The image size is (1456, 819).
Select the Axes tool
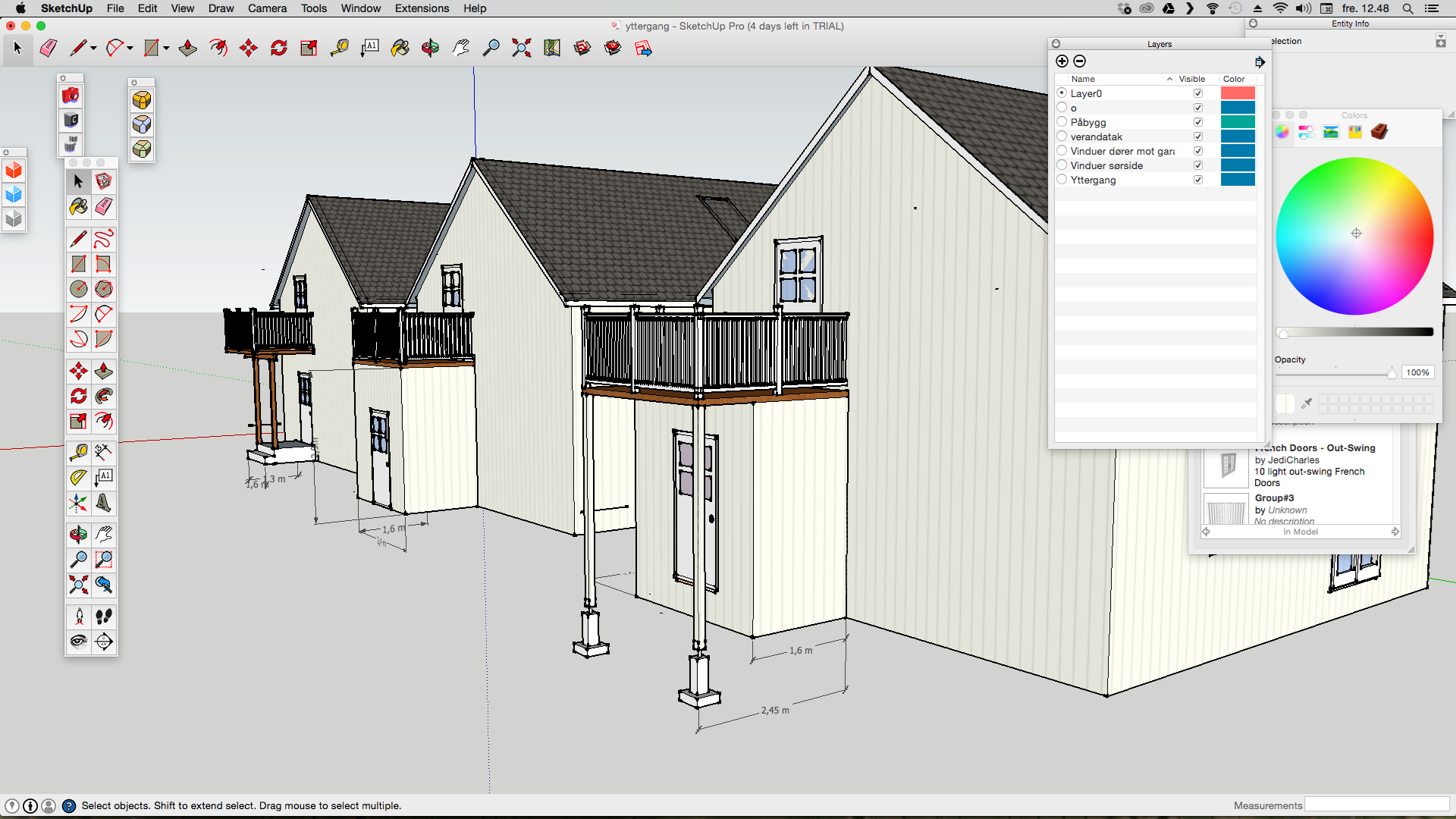click(x=79, y=503)
